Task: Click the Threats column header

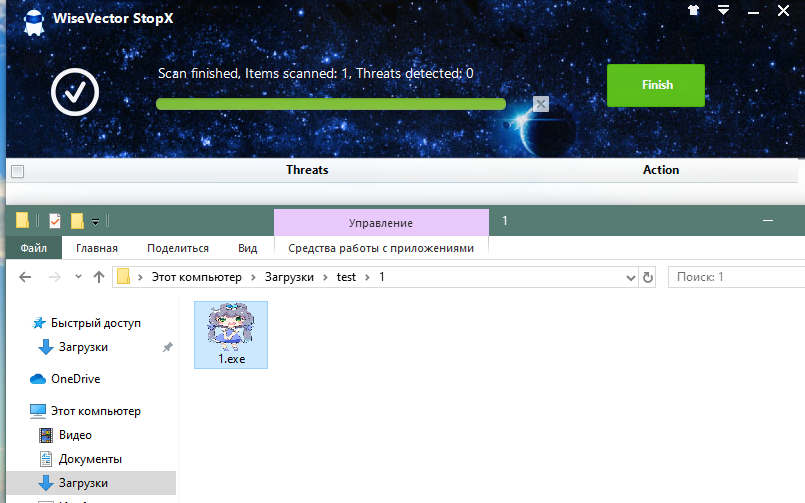Action: (x=307, y=170)
